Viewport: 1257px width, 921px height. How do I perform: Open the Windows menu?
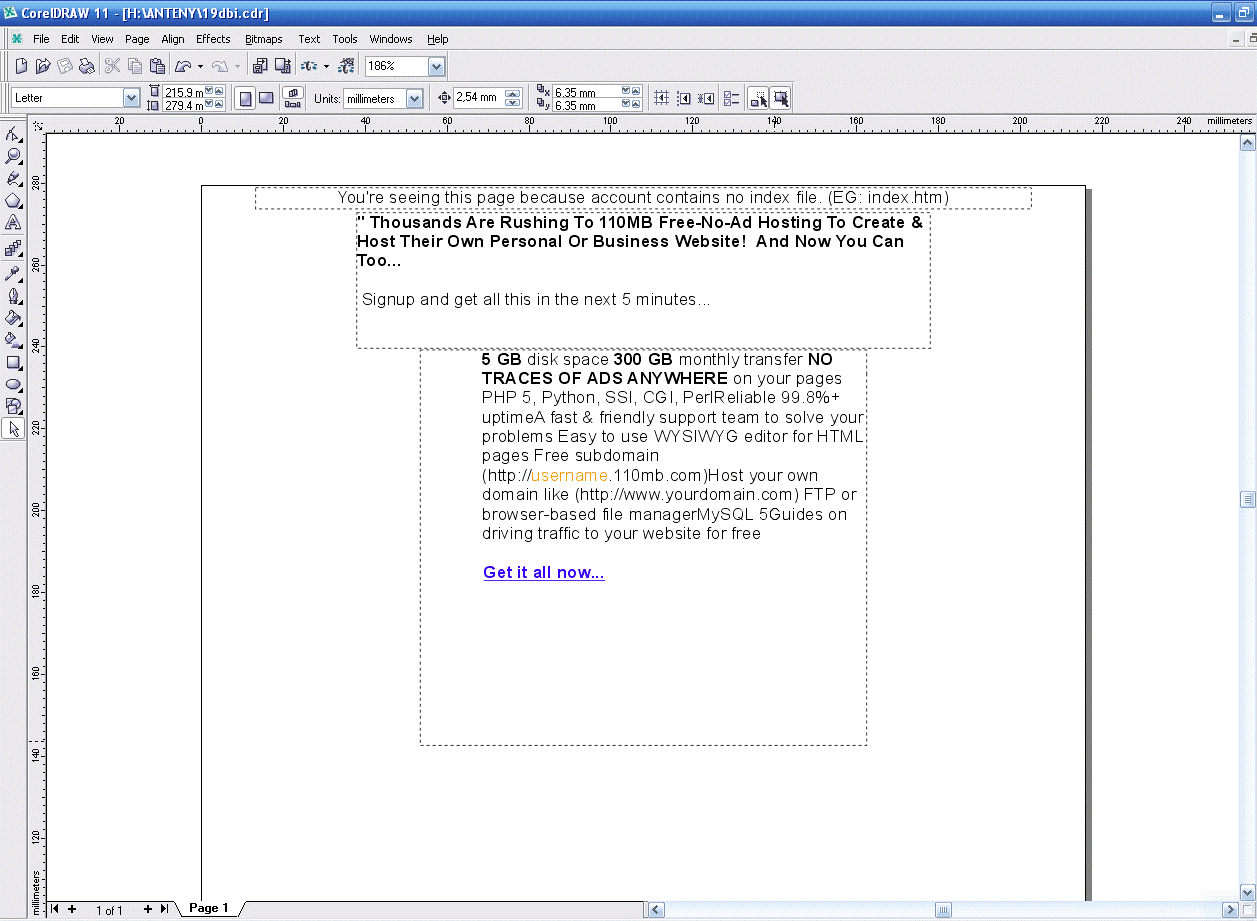pos(391,39)
